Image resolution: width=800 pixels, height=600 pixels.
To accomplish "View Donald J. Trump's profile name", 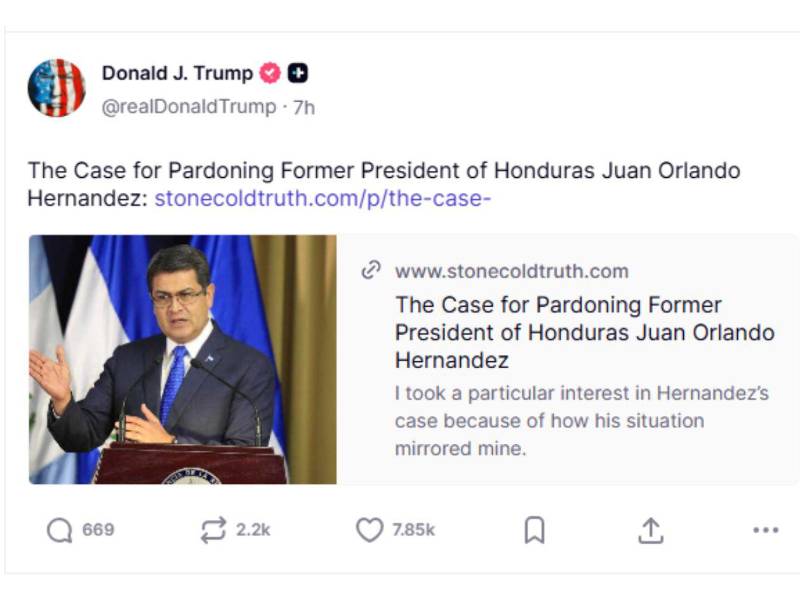I will pos(176,72).
